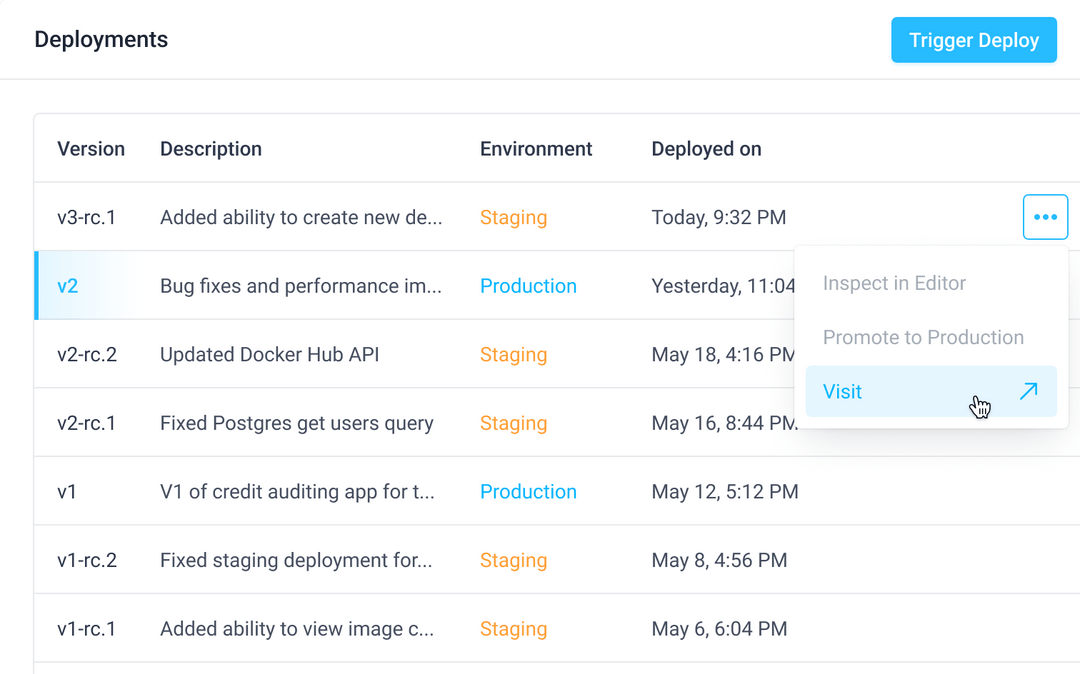The image size is (1080, 674).
Task: Open the truncated description of v2-rc.1
Action: [296, 423]
